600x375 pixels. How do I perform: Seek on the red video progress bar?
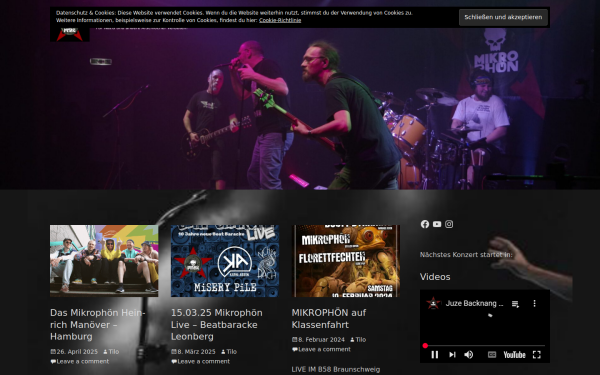coord(484,346)
